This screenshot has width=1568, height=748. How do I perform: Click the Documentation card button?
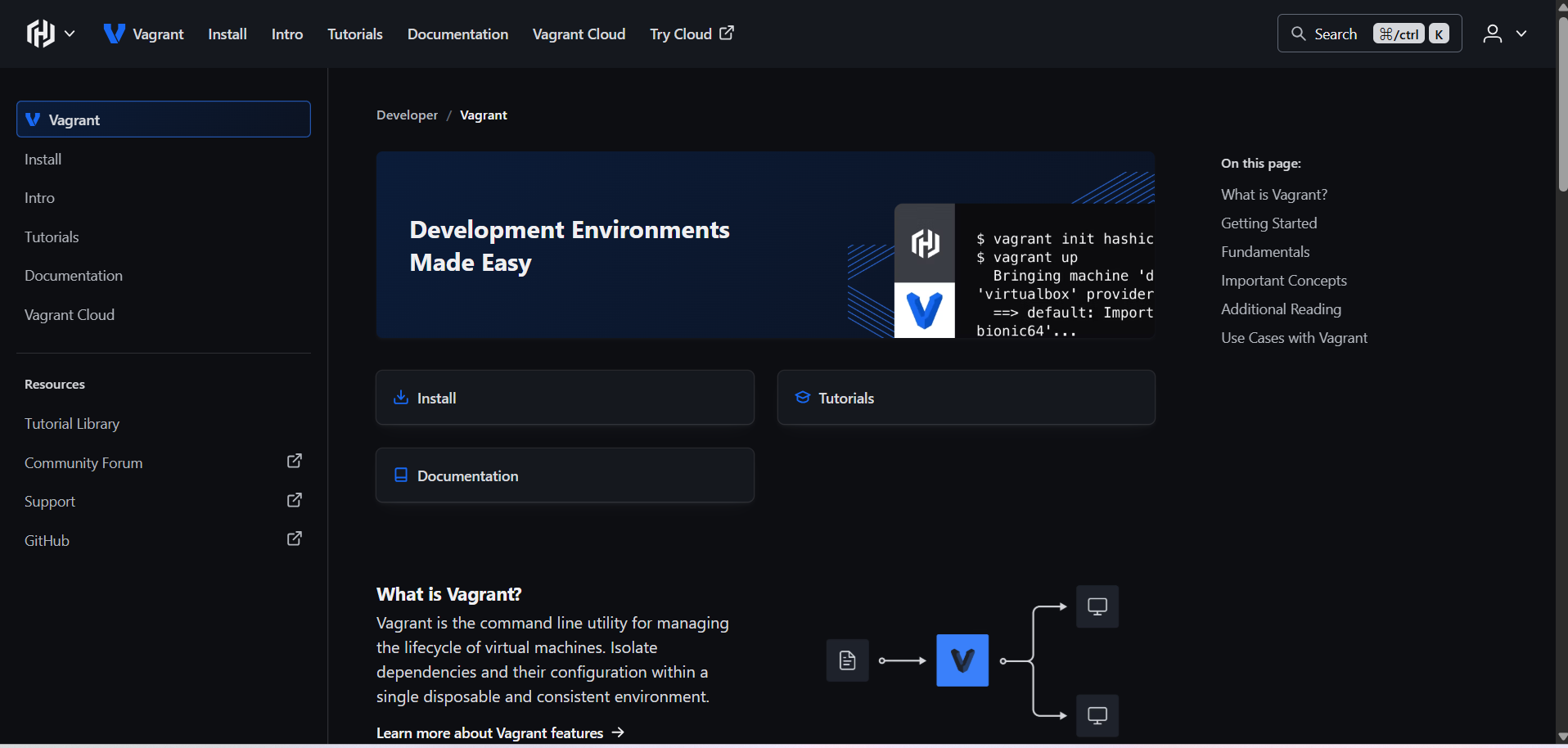tap(565, 475)
